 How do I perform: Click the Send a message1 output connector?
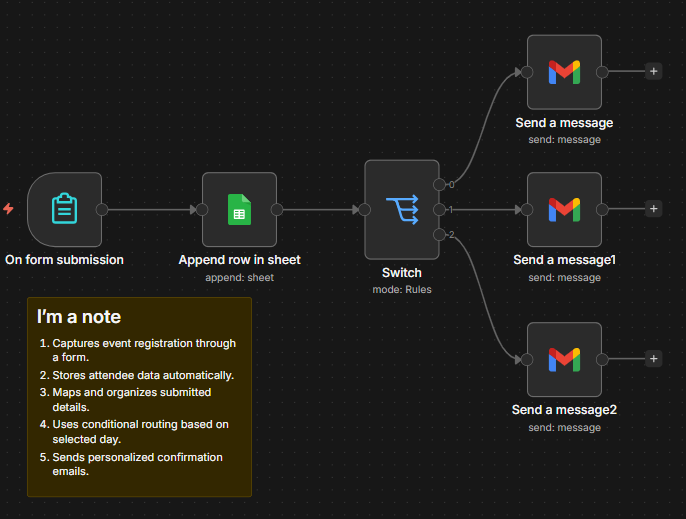click(x=602, y=210)
